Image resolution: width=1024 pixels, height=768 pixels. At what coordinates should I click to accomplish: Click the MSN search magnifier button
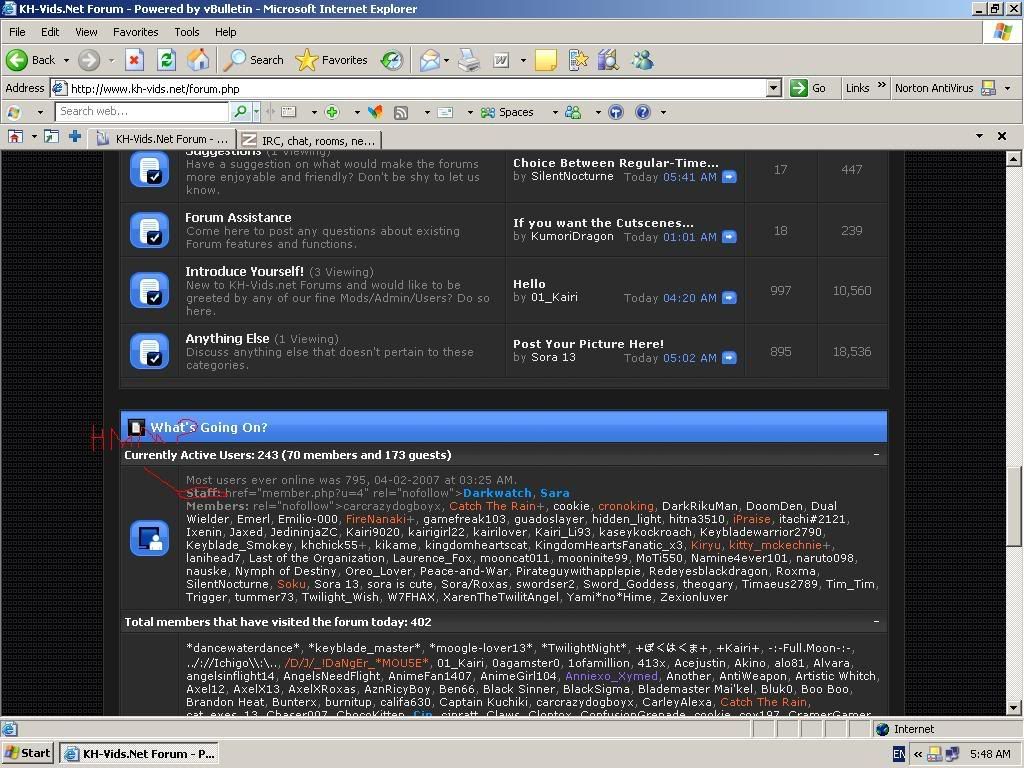point(240,112)
